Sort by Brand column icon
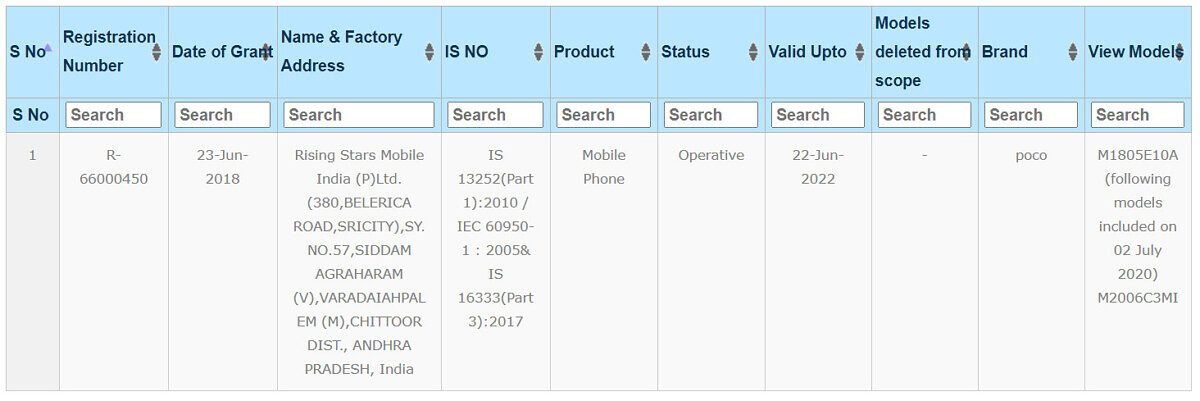1200x401 pixels. tap(1073, 52)
